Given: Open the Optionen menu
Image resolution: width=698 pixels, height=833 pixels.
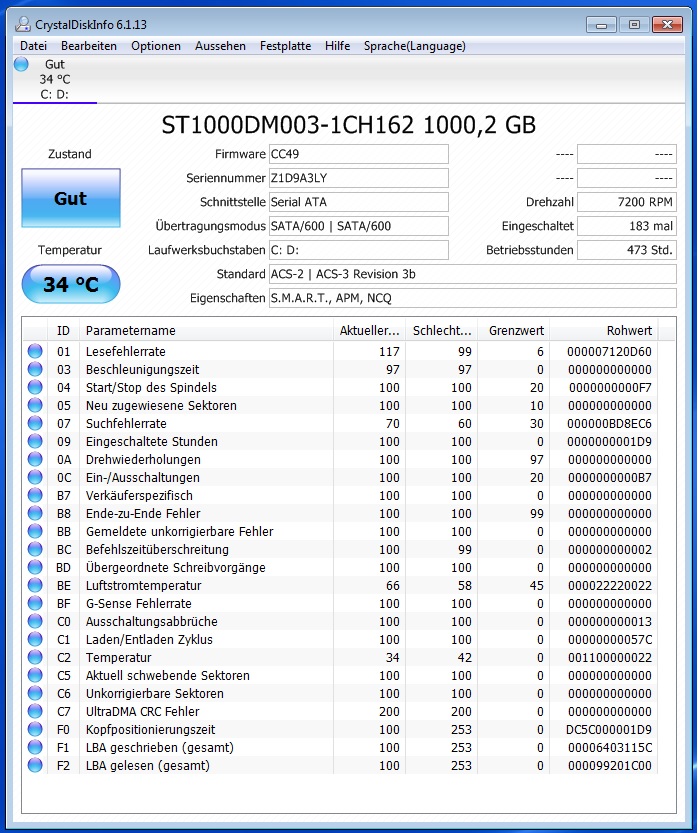Looking at the screenshot, I should pos(156,46).
